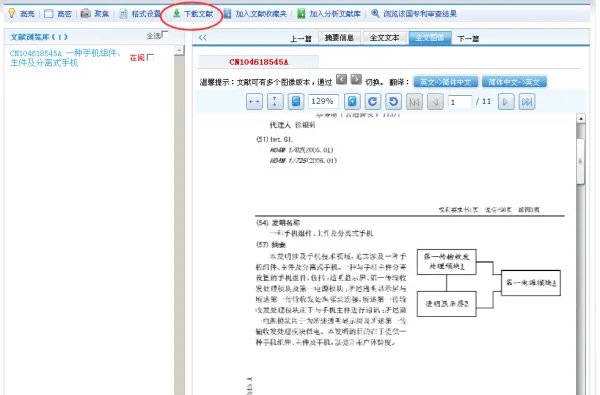Screen dimensions: 600x395
Task: Click page icon right of the 129% field
Action: coord(352,102)
